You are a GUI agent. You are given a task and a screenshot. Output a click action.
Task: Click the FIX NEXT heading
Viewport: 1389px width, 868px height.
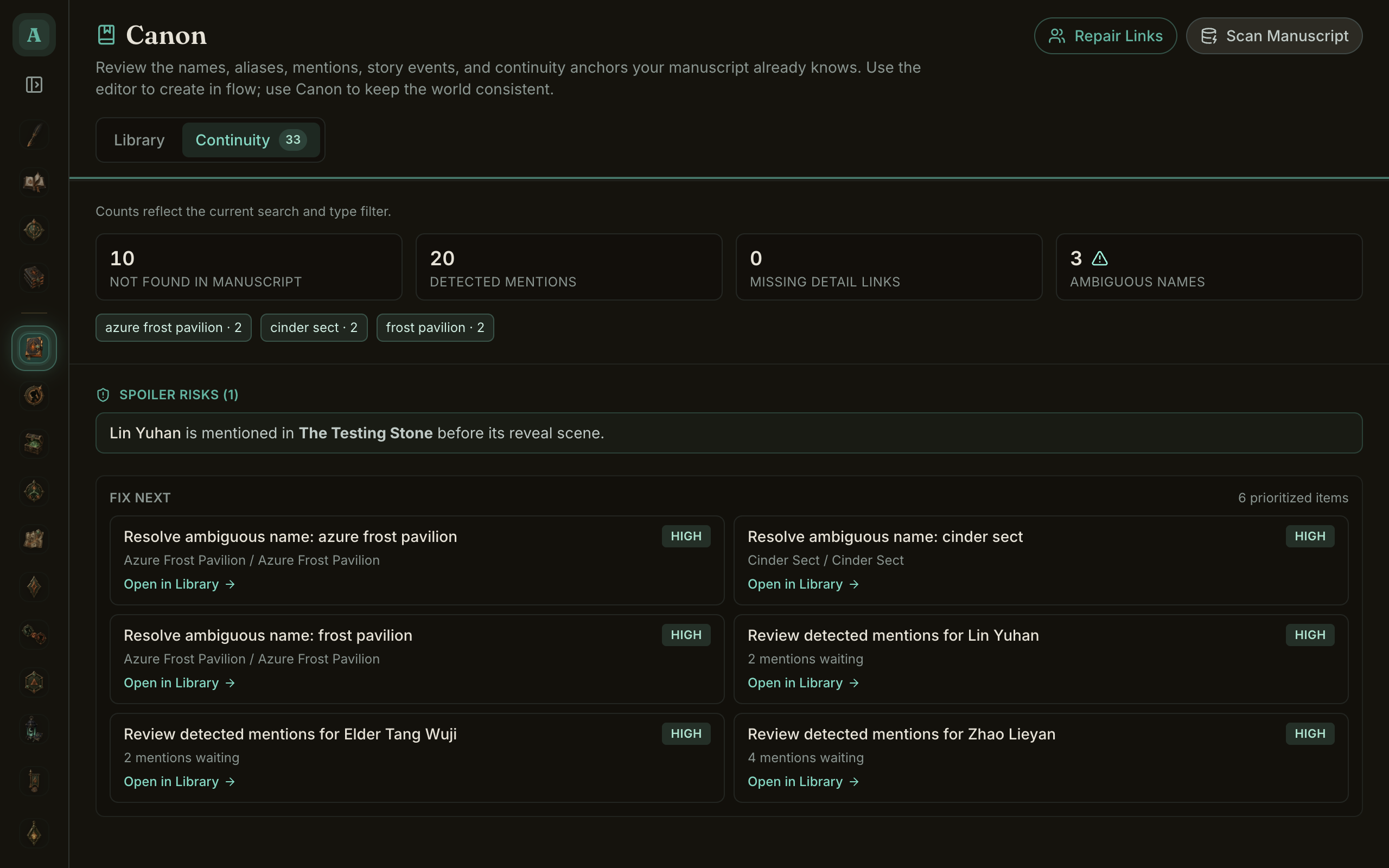pos(140,497)
